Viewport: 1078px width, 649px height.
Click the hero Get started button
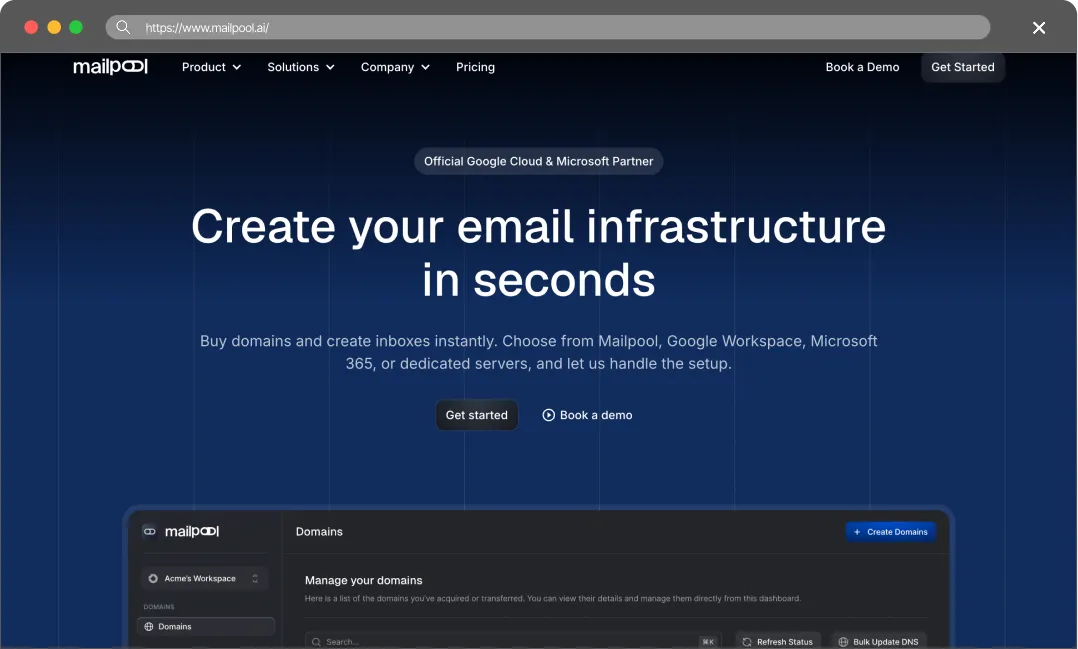(476, 415)
